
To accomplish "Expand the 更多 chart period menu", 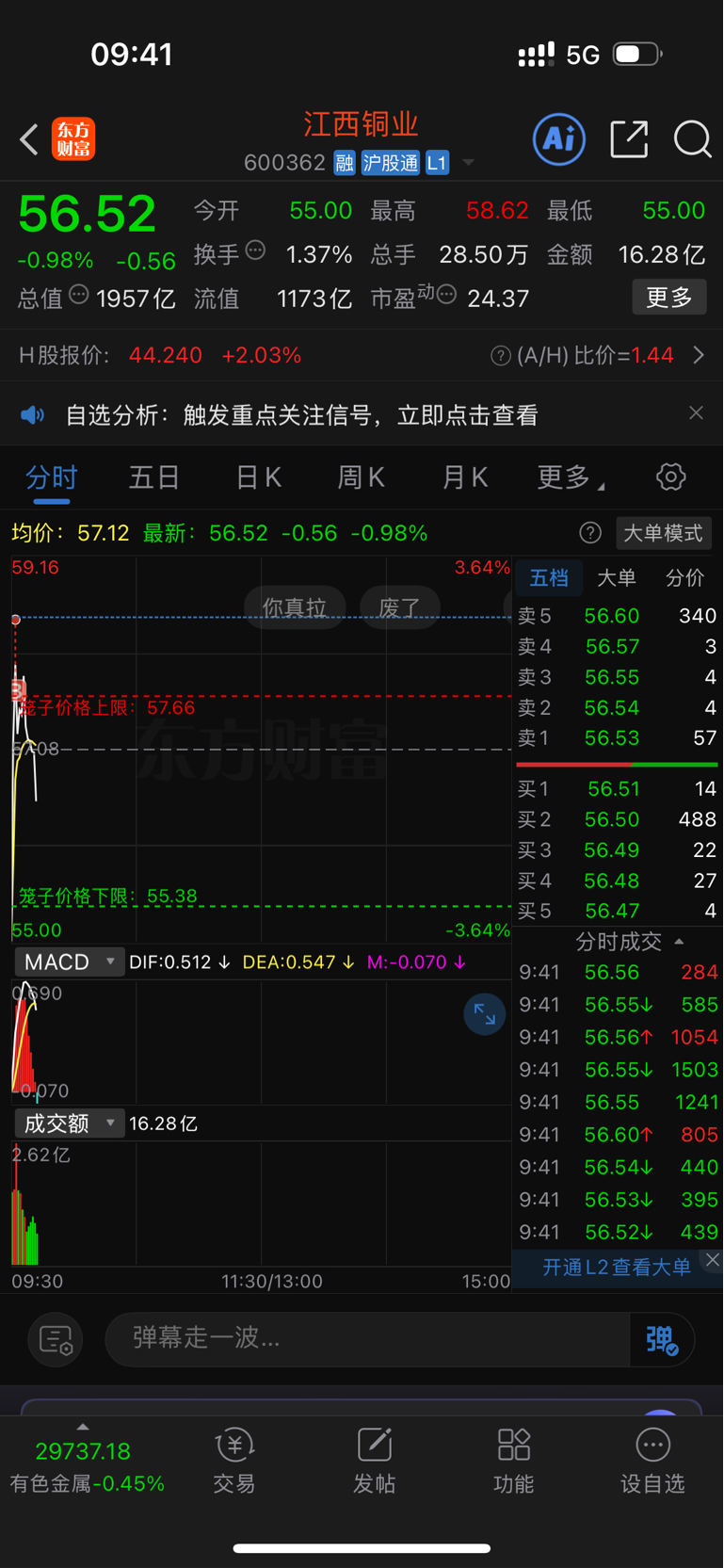I will tap(571, 477).
